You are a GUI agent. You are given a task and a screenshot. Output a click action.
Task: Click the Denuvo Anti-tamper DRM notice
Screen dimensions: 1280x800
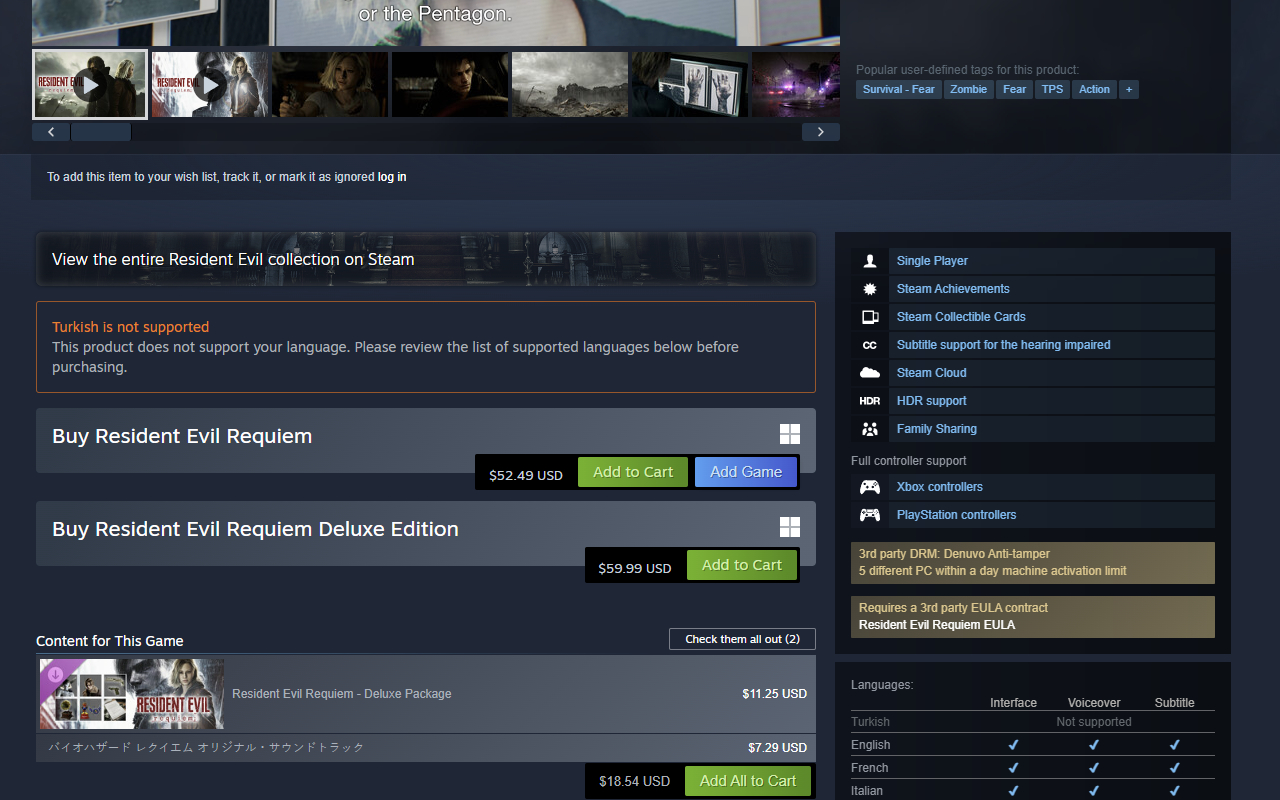click(1033, 563)
